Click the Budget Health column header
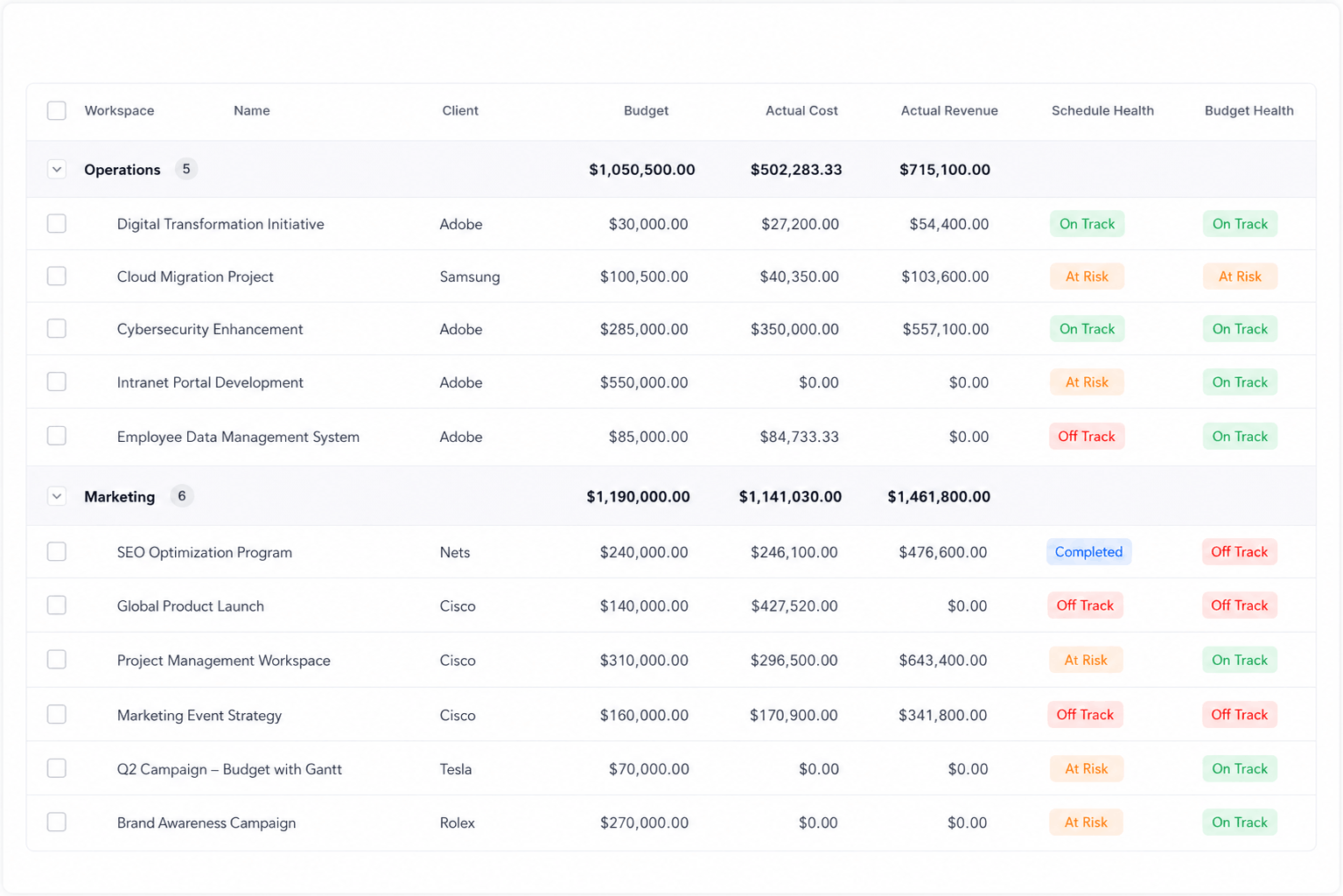The height and width of the screenshot is (896, 1343). click(1249, 110)
